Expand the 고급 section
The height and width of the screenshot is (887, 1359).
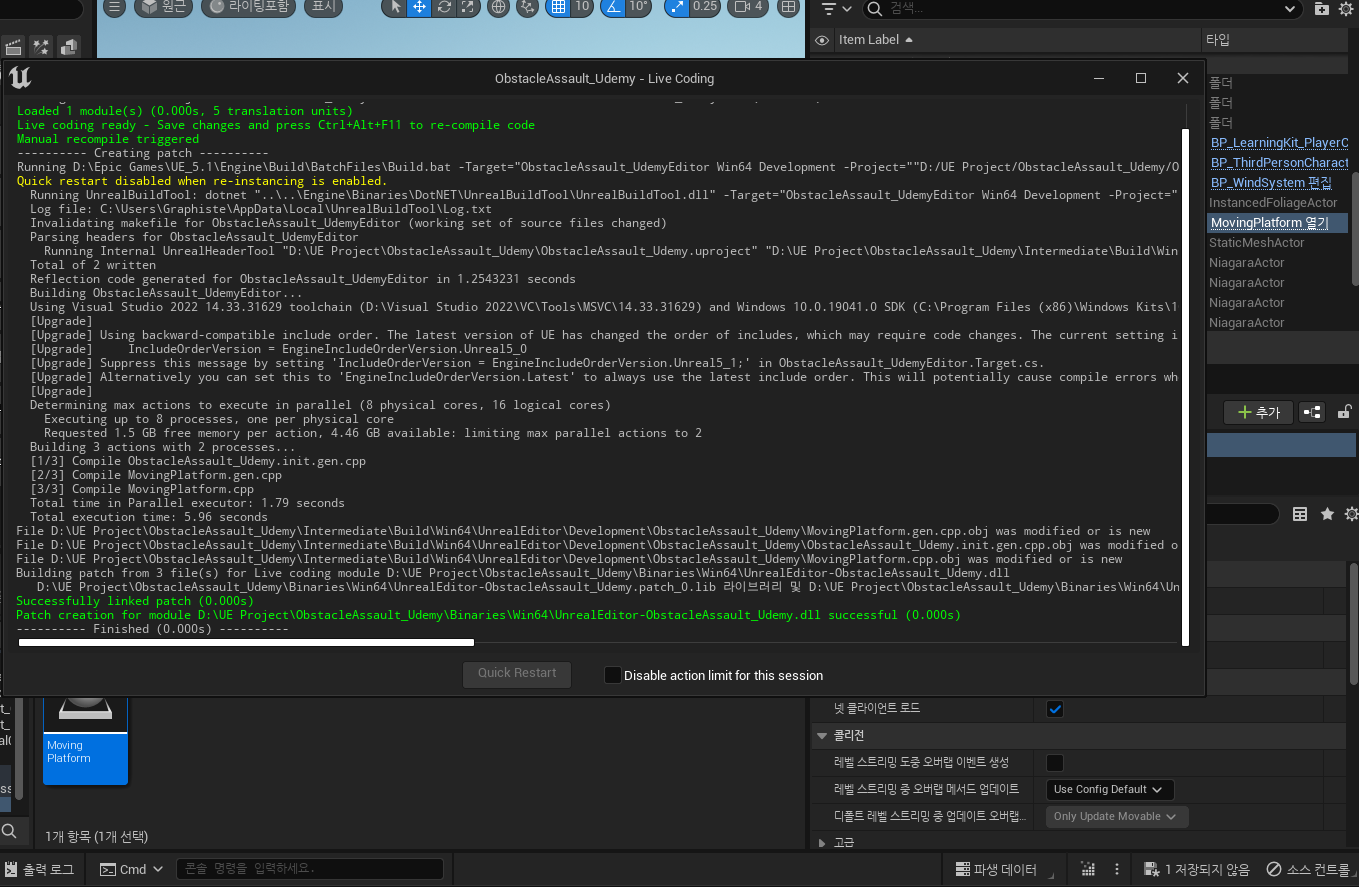(x=822, y=843)
